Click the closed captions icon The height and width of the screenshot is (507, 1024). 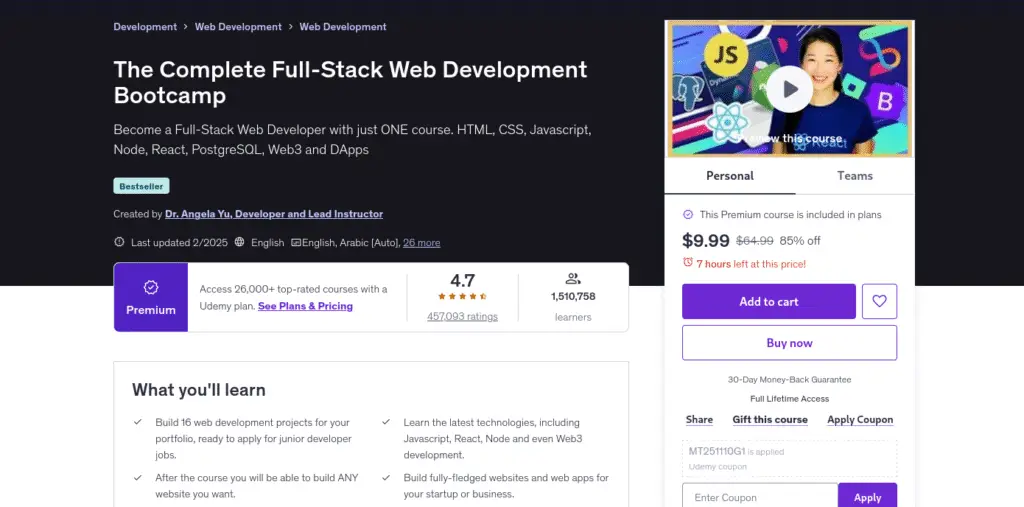tap(296, 242)
